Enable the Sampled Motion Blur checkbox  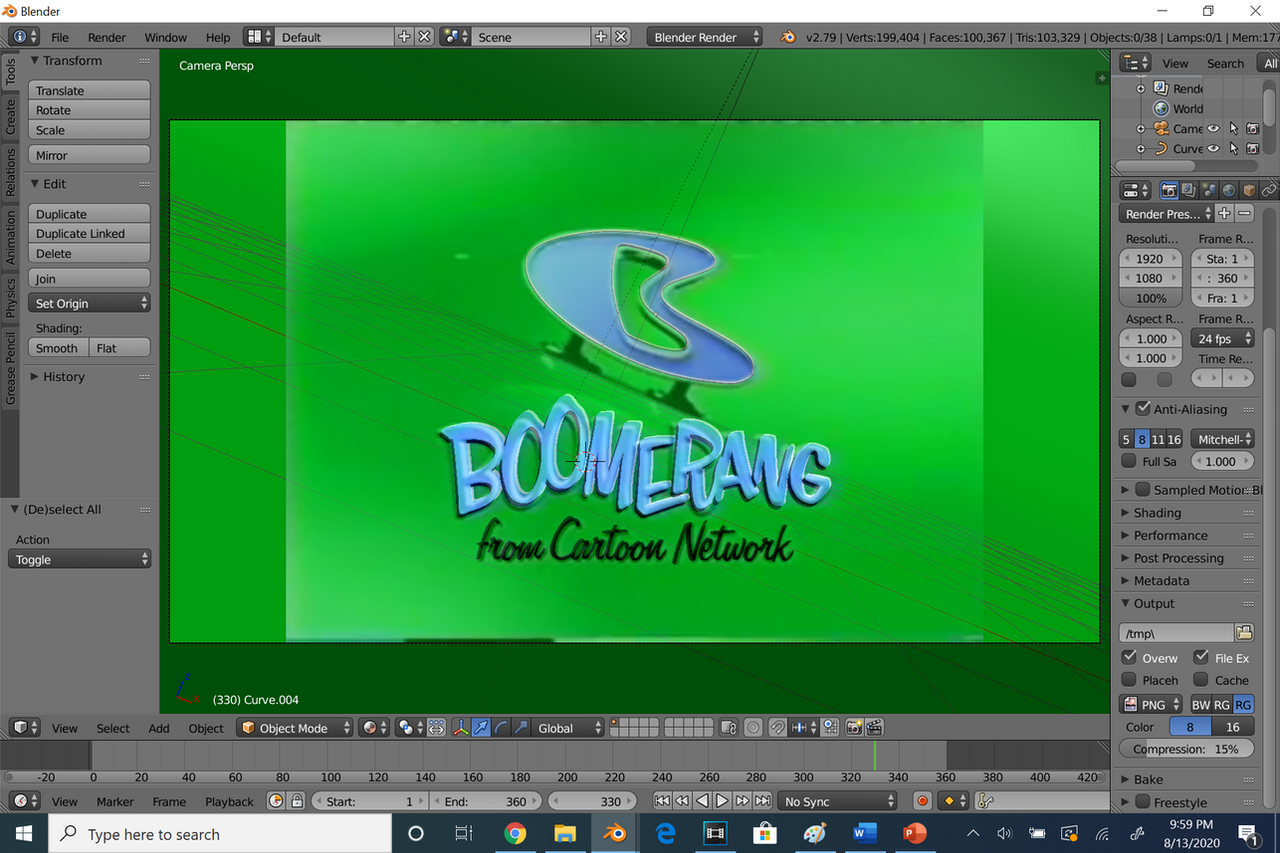[1143, 489]
